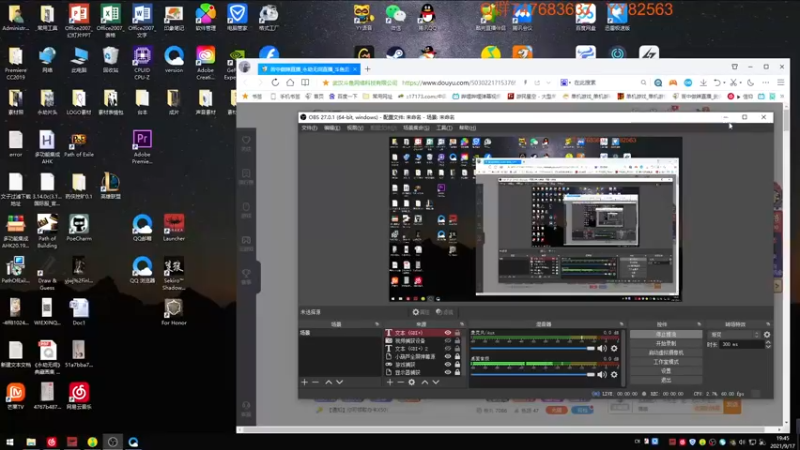Click the browser refresh button

tap(275, 83)
